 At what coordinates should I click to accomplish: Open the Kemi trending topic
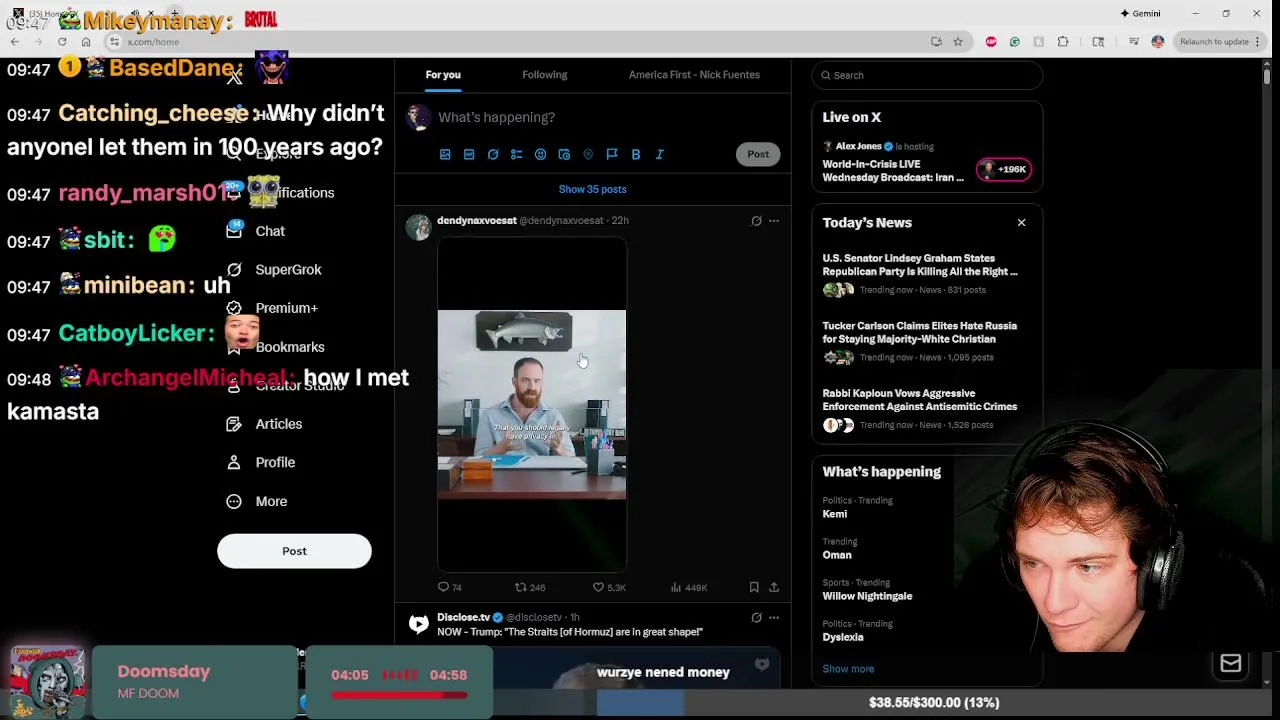click(x=835, y=514)
